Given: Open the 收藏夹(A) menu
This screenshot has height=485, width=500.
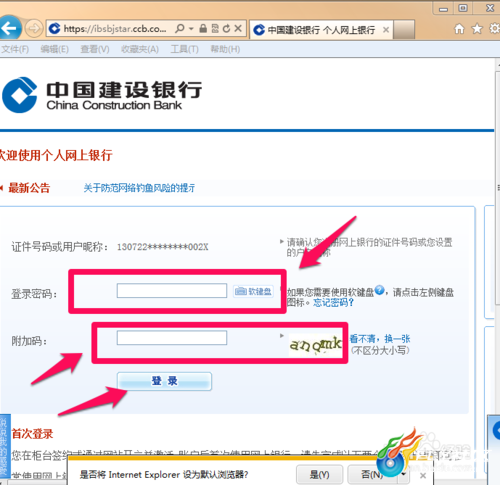Looking at the screenshot, I should 140,49.
